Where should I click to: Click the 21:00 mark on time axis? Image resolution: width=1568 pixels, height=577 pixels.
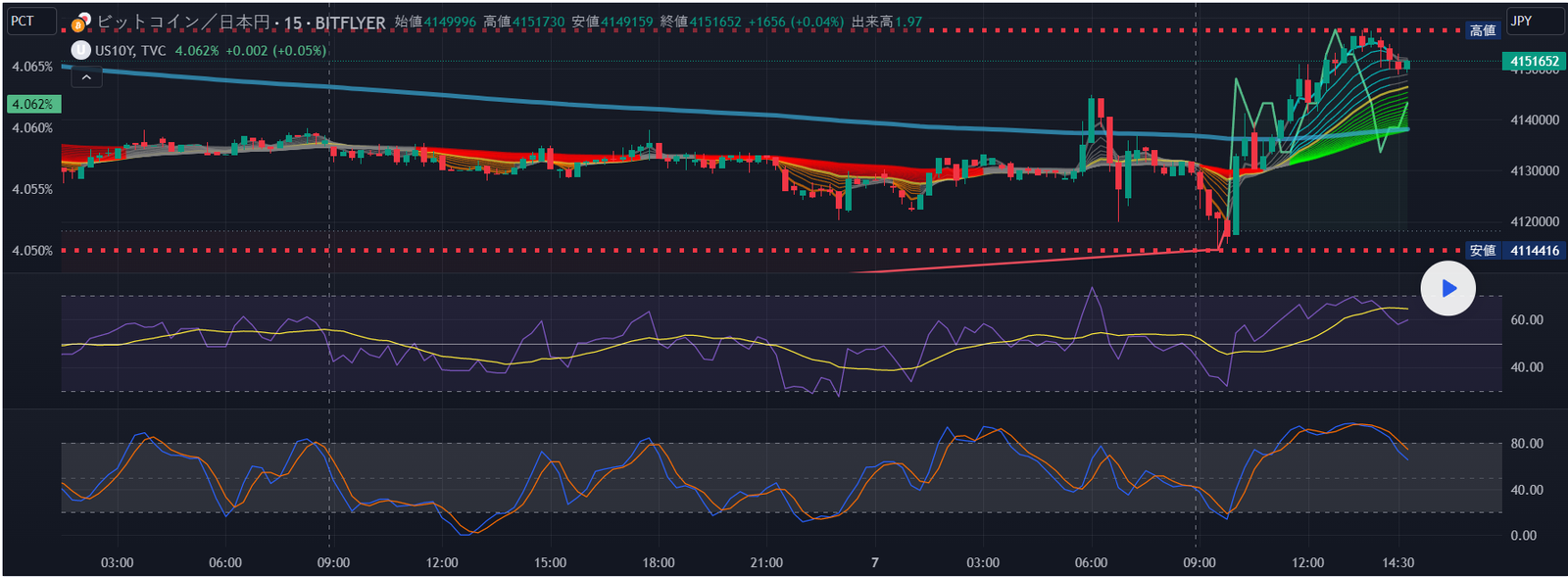pos(766,562)
